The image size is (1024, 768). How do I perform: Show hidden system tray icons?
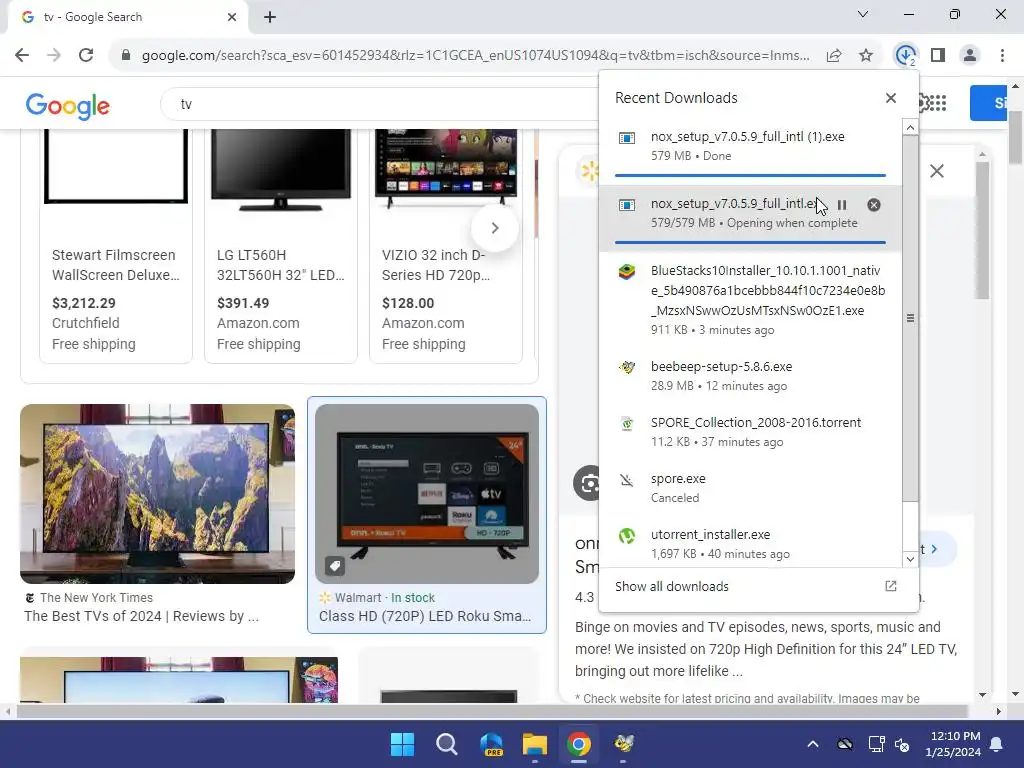(812, 744)
